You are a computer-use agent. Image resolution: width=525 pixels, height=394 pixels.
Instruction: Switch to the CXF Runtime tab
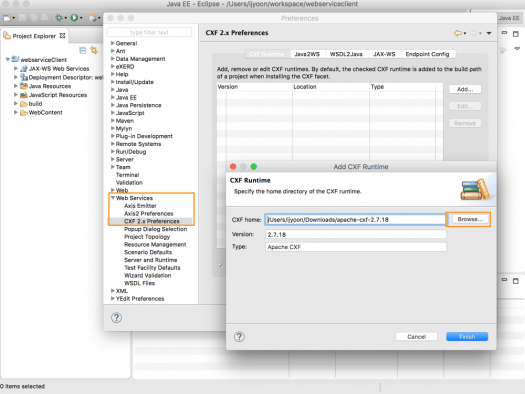point(267,54)
